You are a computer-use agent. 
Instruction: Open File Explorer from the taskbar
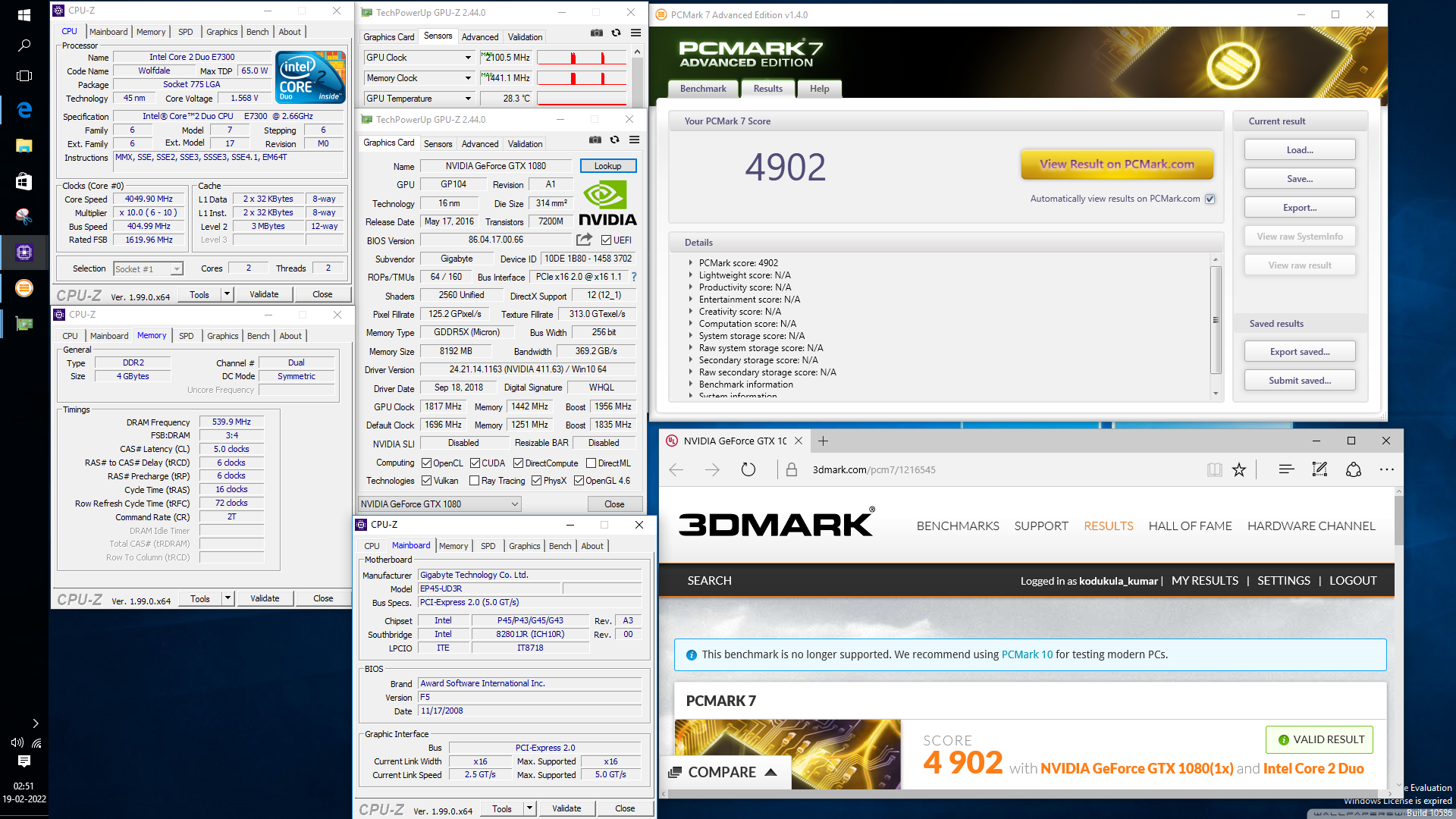tap(24, 146)
